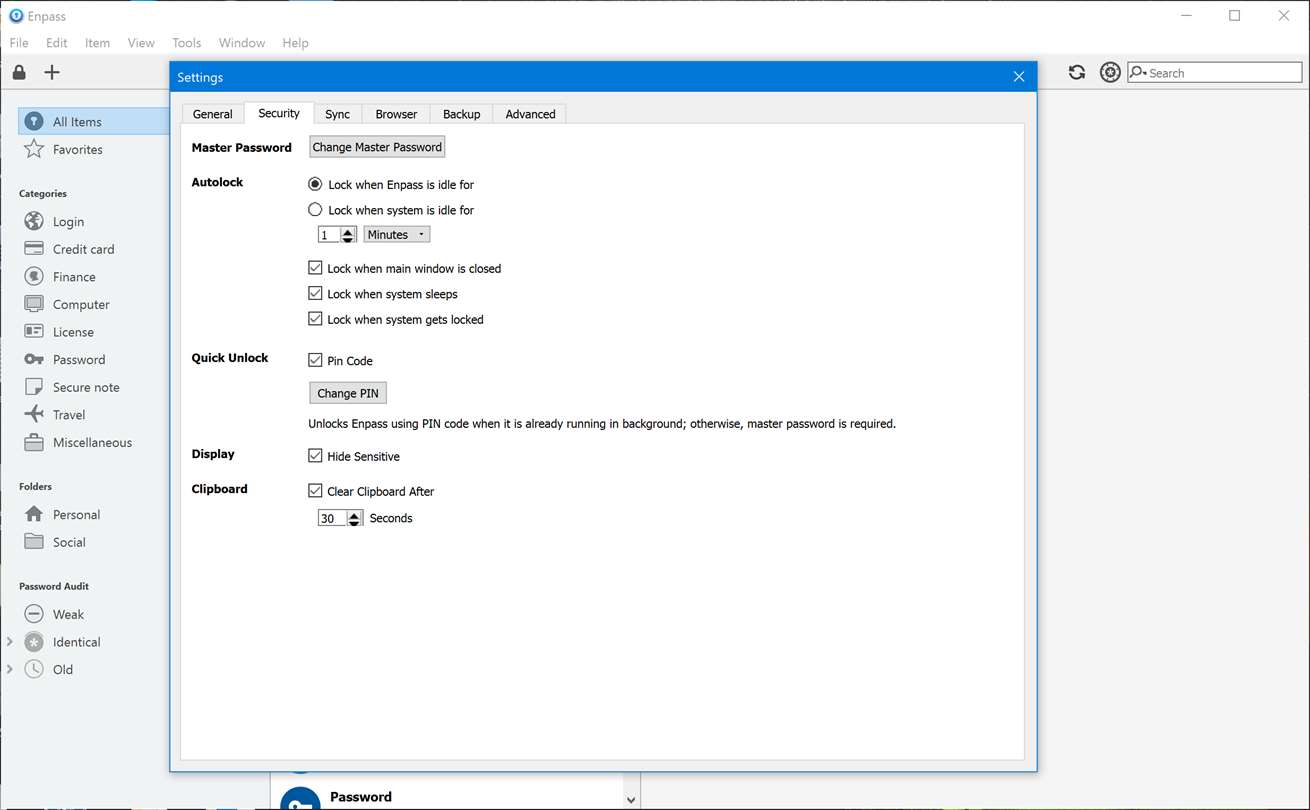Open the Window menu
The image size is (1310, 810).
(x=242, y=43)
